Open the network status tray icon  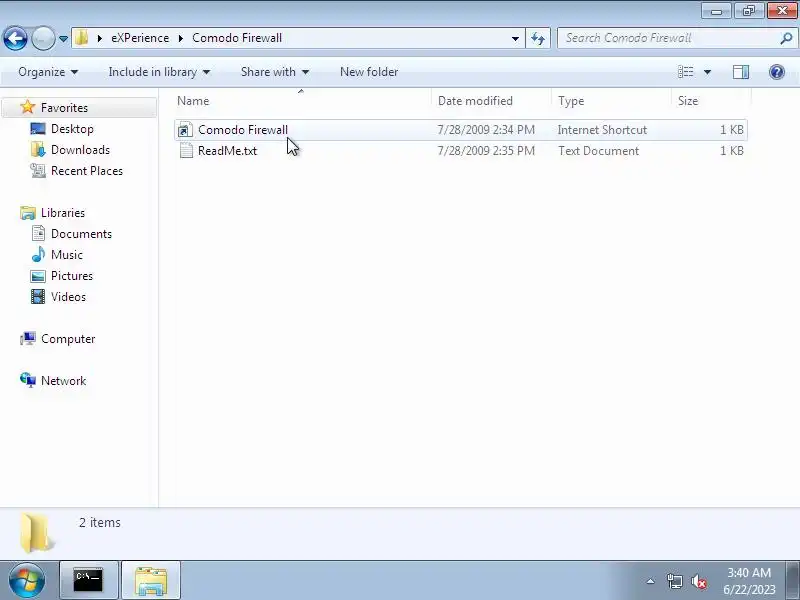pos(674,581)
